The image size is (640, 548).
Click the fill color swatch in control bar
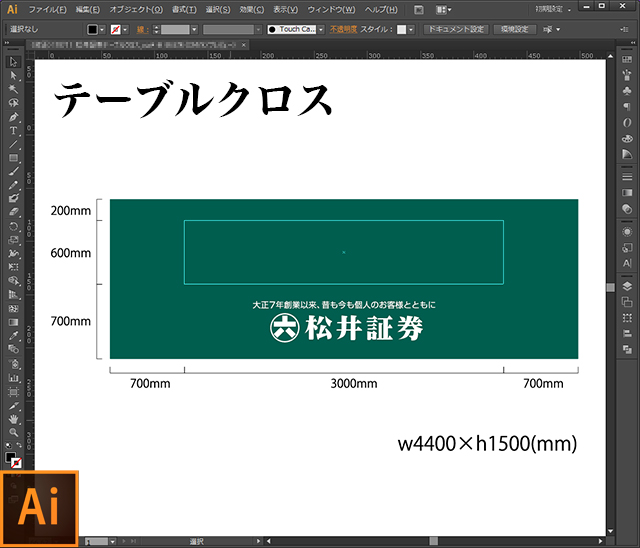tap(93, 29)
